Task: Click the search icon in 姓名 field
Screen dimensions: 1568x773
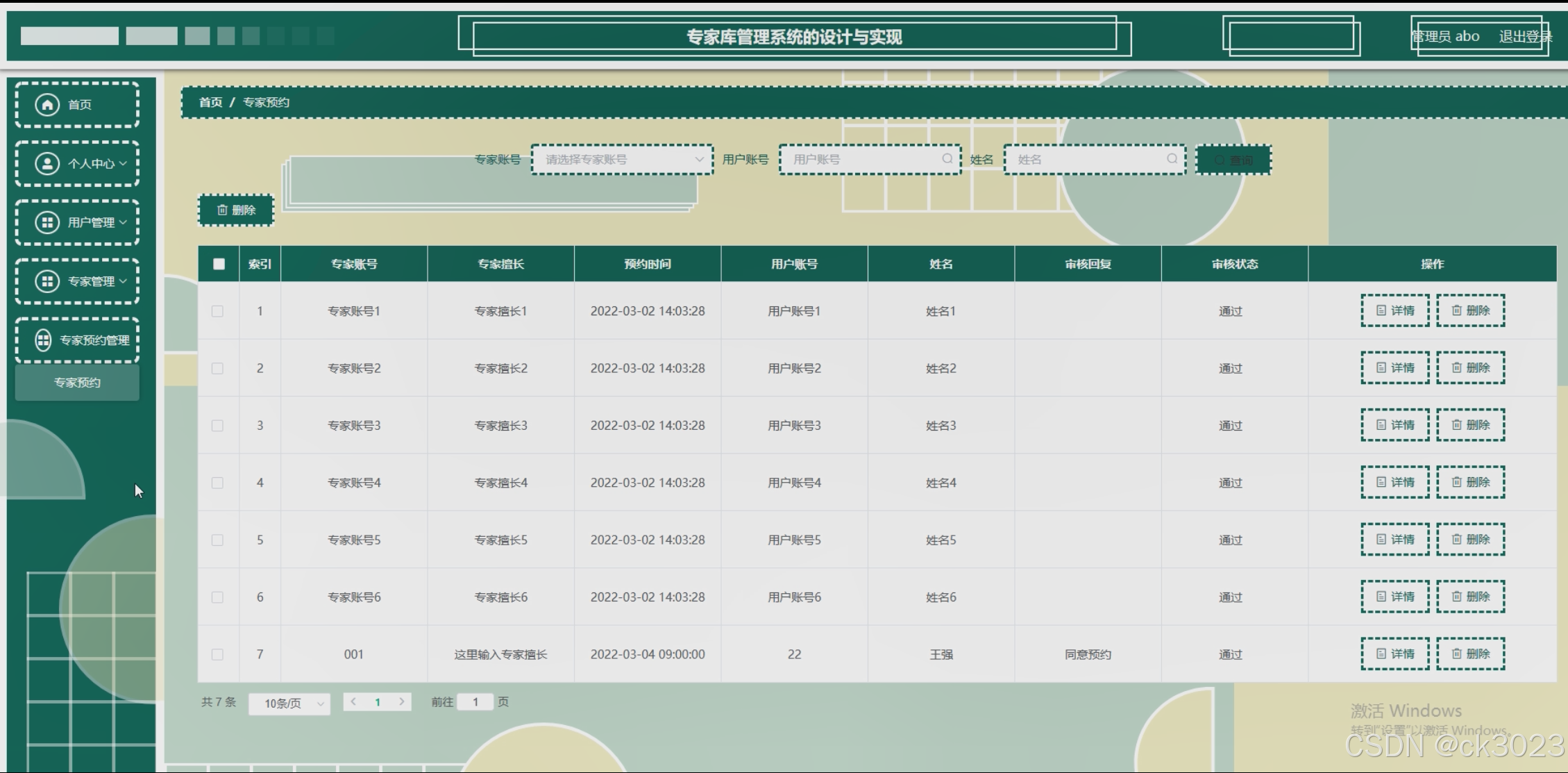Action: pos(1172,159)
